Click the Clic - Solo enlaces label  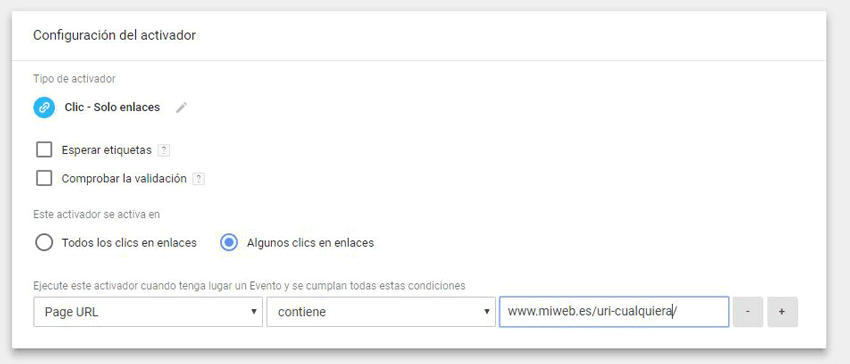[x=112, y=107]
